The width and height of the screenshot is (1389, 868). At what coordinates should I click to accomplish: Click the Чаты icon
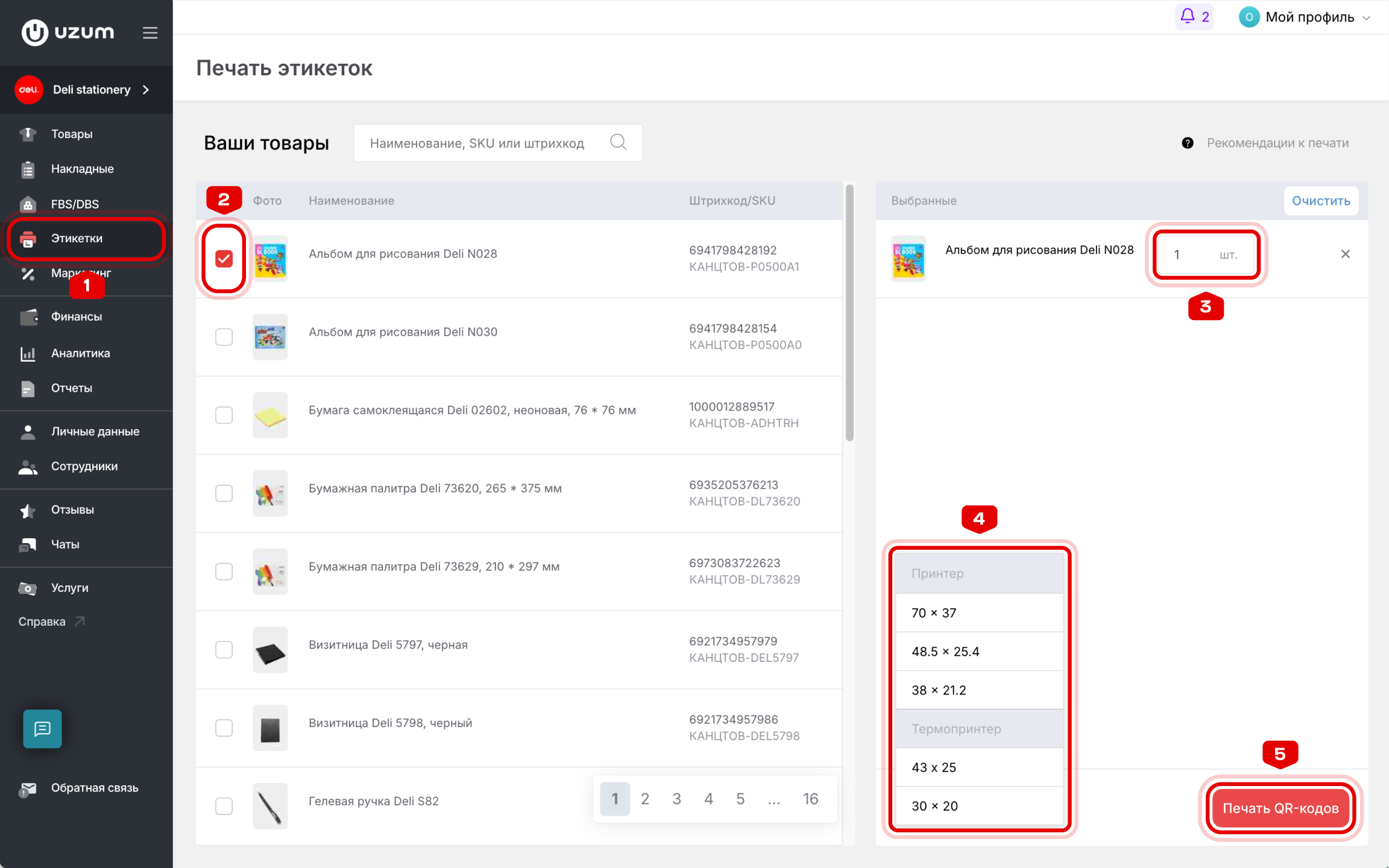tap(28, 544)
